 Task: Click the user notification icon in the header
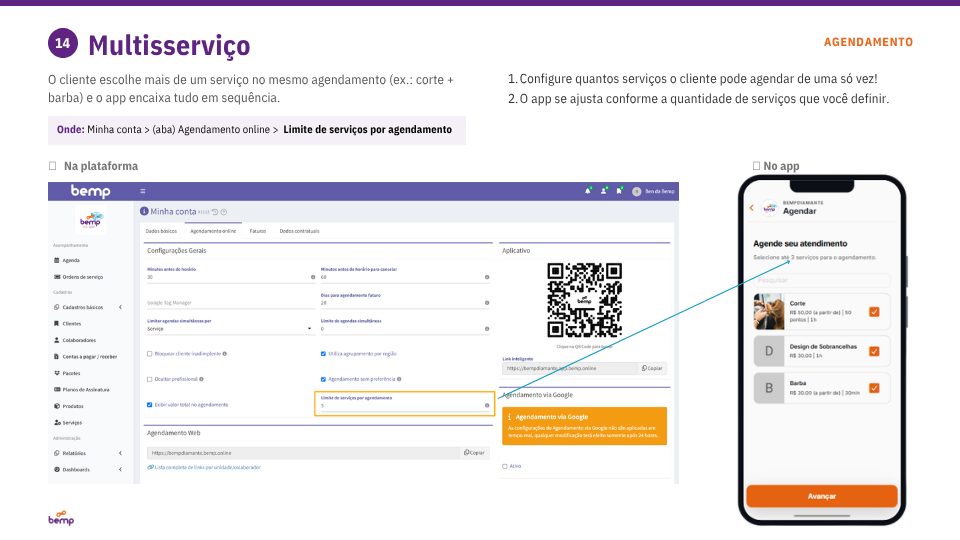click(x=604, y=191)
